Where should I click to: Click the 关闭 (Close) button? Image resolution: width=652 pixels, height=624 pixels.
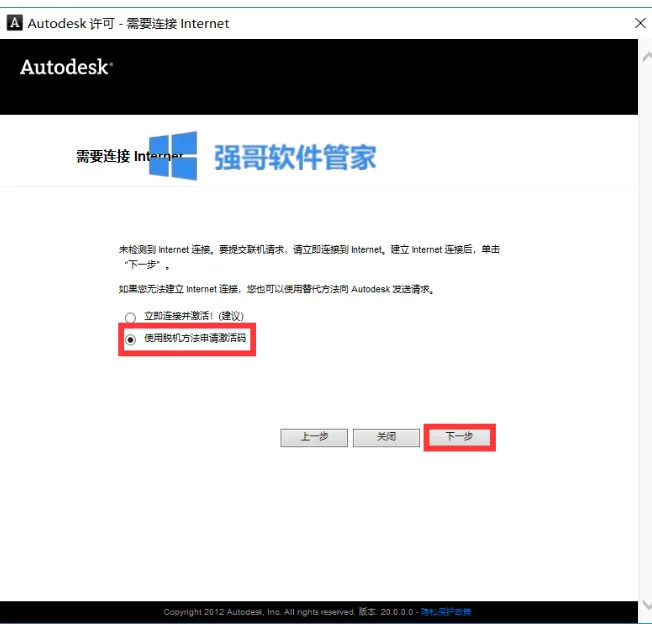pos(386,438)
